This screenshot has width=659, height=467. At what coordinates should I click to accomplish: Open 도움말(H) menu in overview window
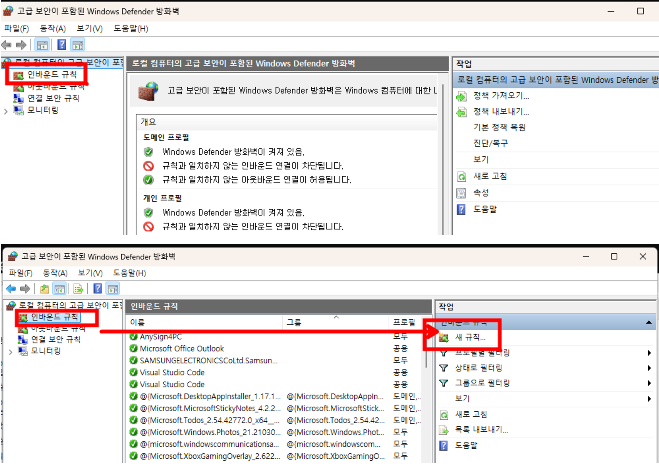tap(131, 29)
